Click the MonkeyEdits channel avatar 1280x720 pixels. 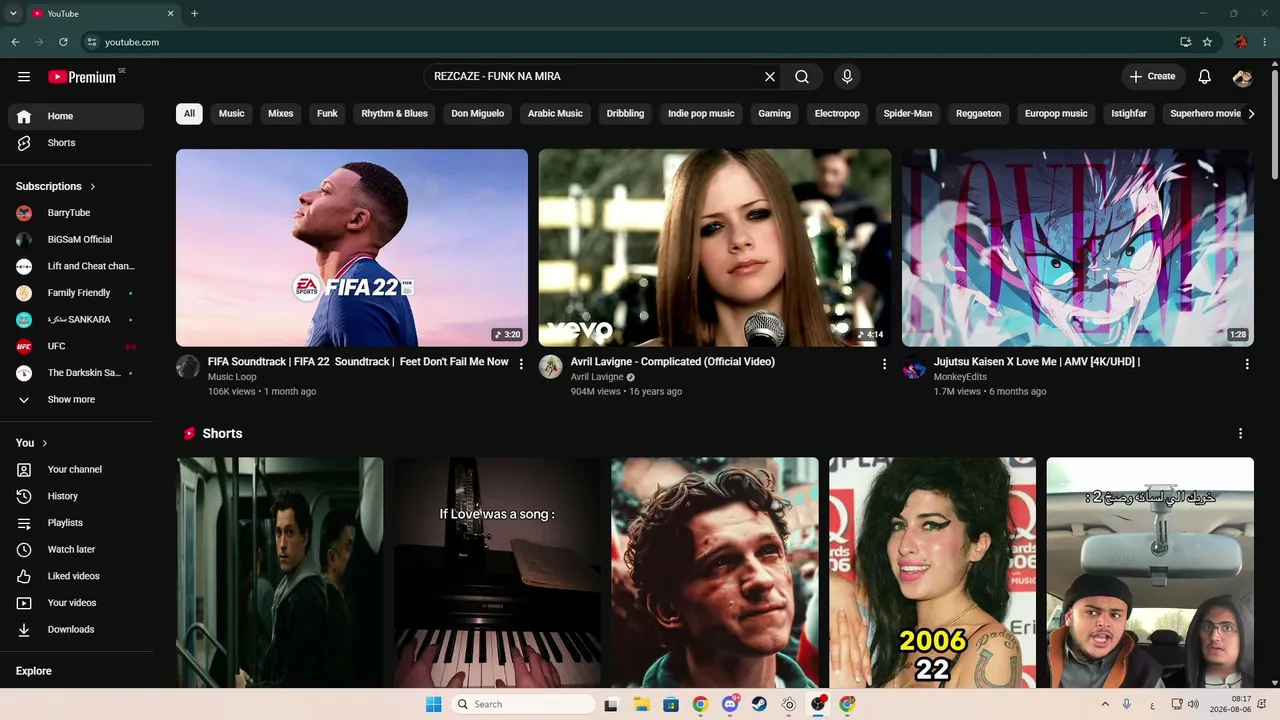[914, 367]
